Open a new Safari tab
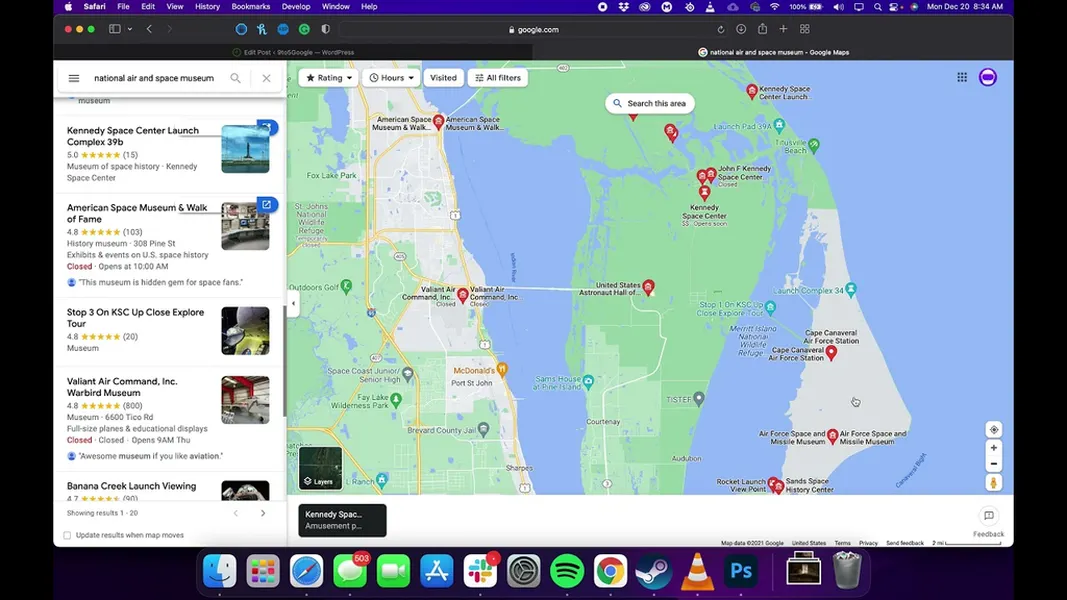Screen dimensions: 1067x600 [783, 29]
